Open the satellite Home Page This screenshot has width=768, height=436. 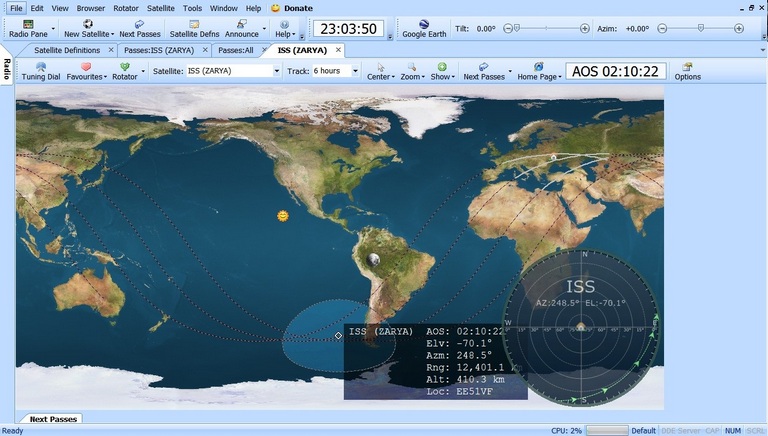(x=539, y=72)
